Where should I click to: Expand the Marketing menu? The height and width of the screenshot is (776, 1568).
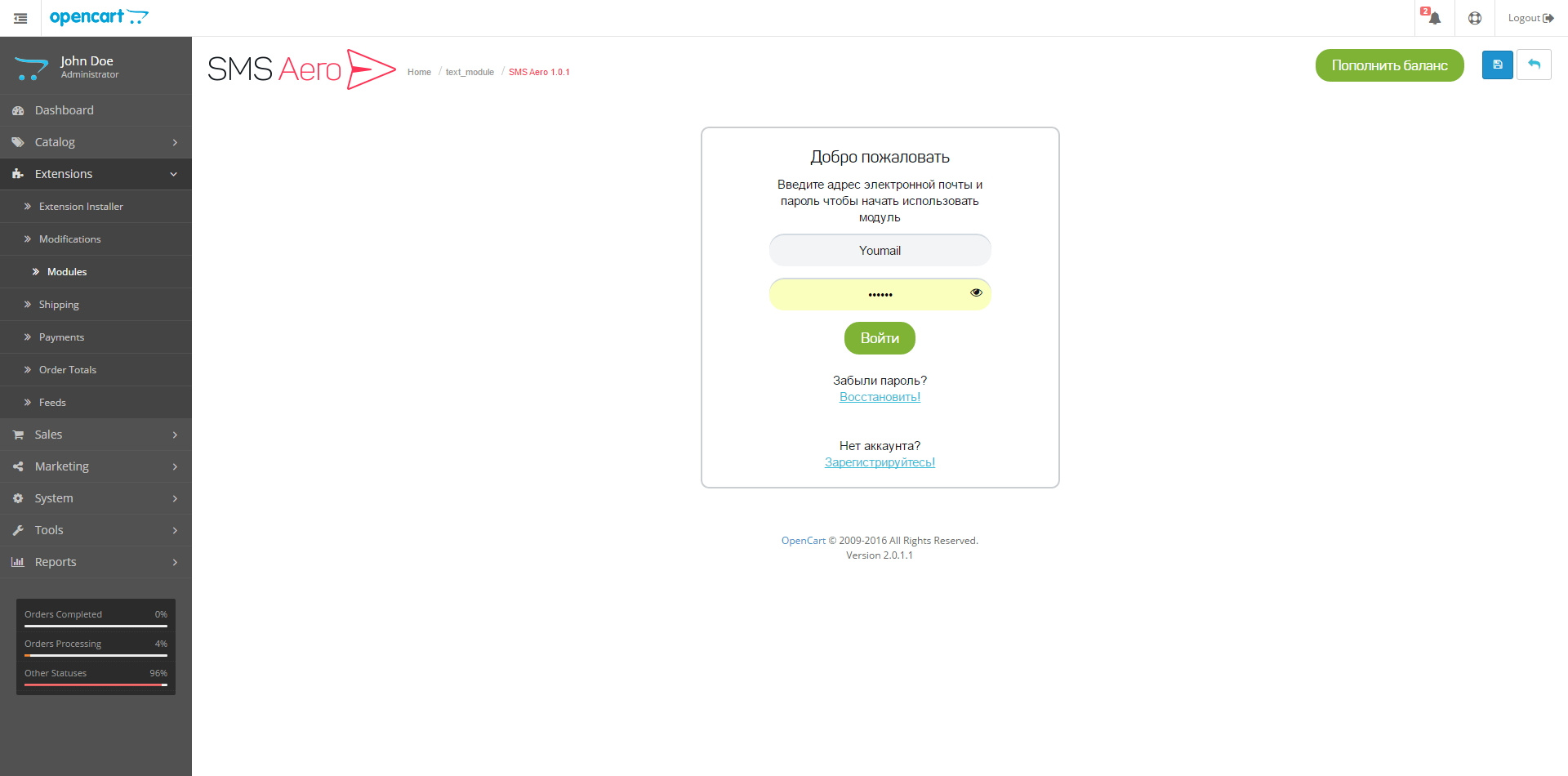coord(96,466)
